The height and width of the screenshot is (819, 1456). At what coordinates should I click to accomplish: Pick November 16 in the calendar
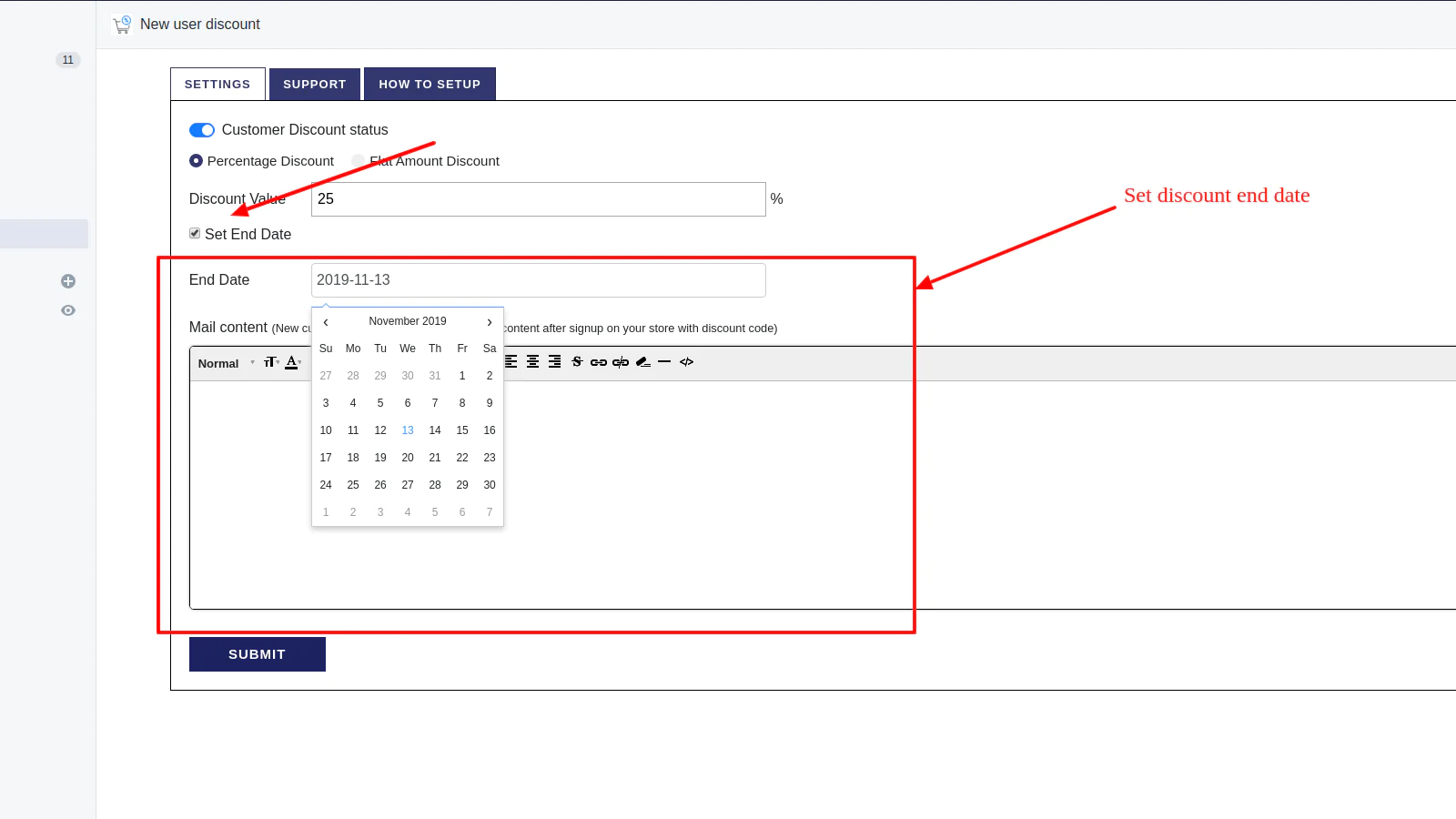490,430
